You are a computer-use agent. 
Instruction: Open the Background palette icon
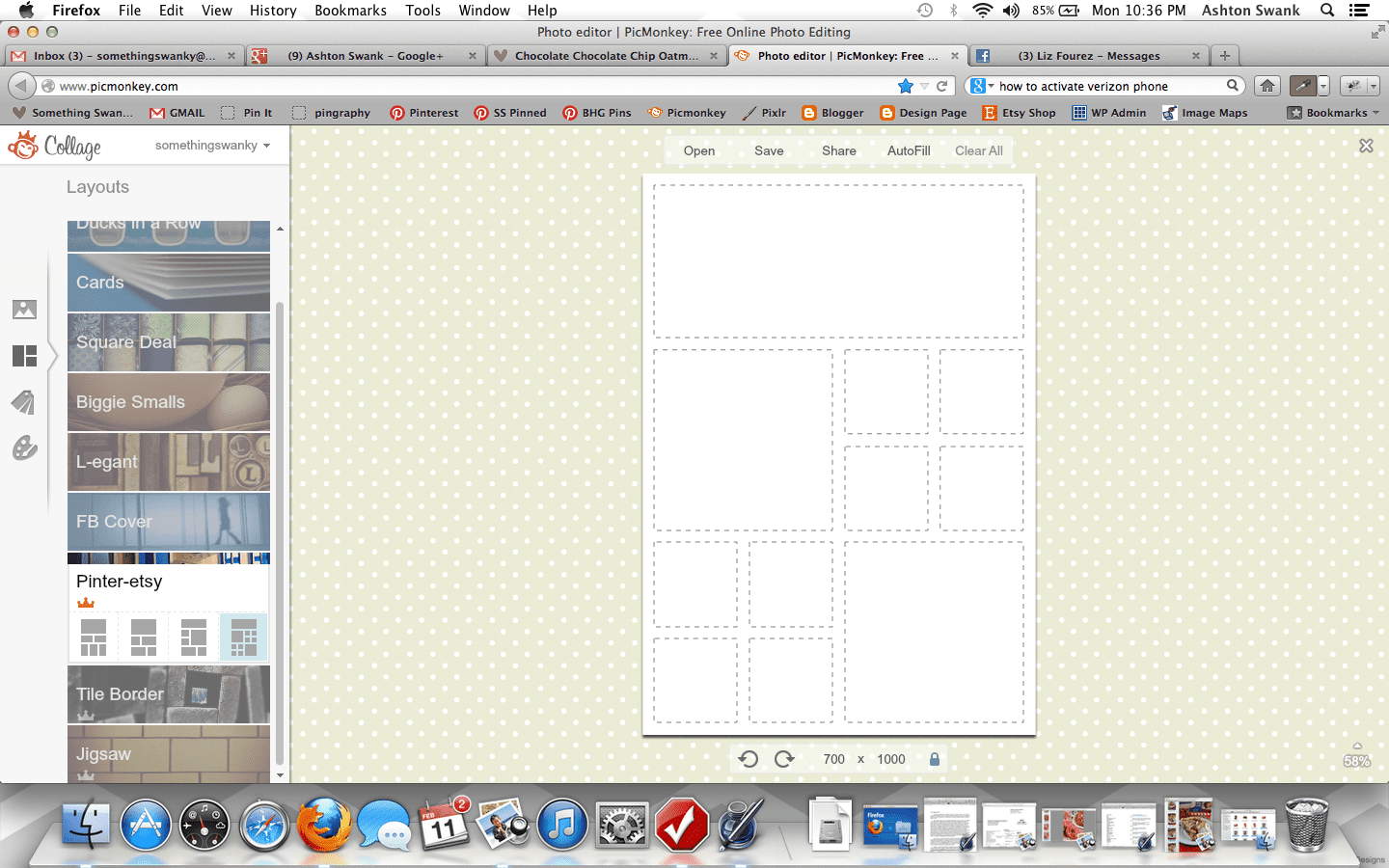[x=24, y=448]
